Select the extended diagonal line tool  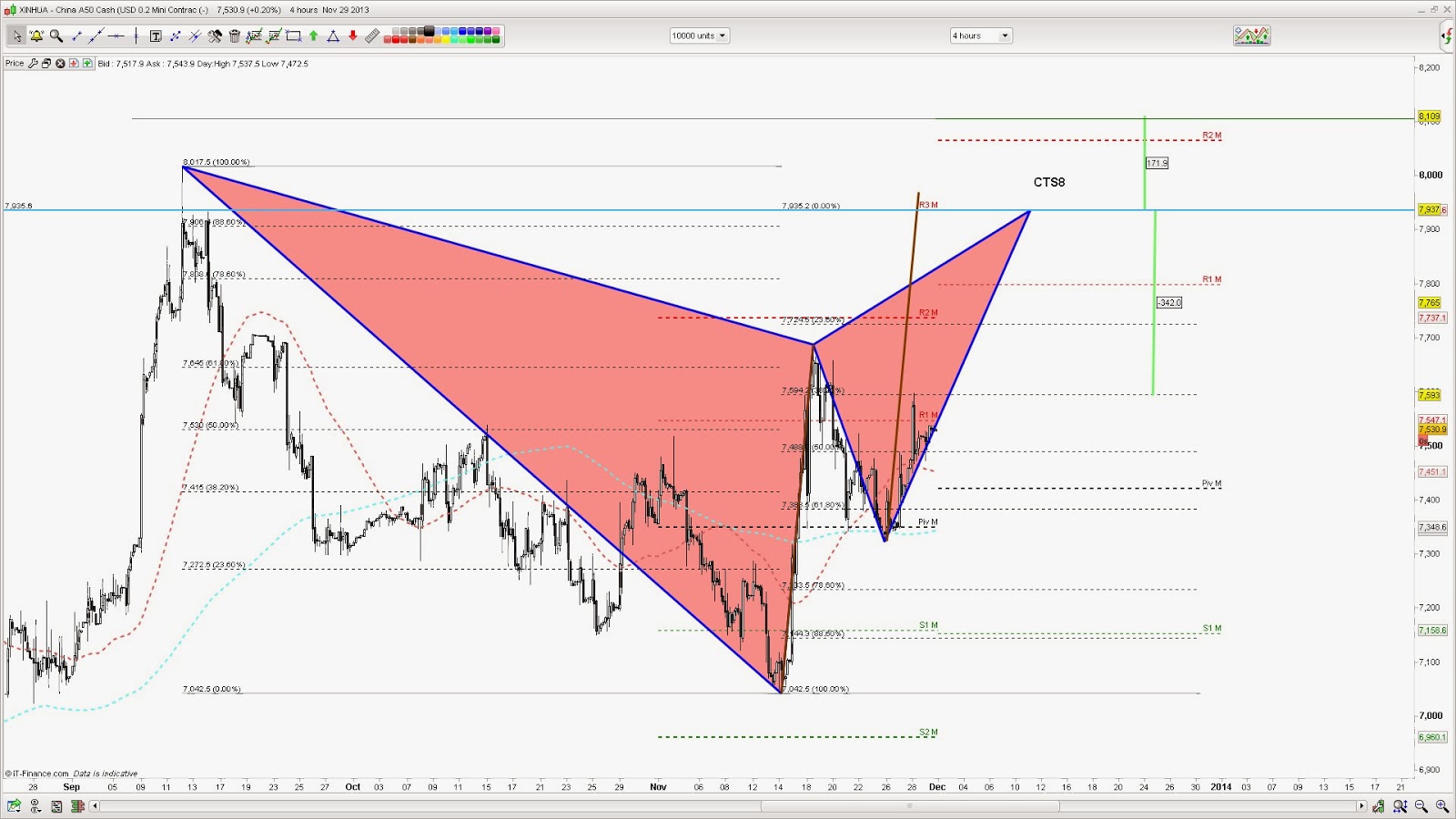point(96,36)
